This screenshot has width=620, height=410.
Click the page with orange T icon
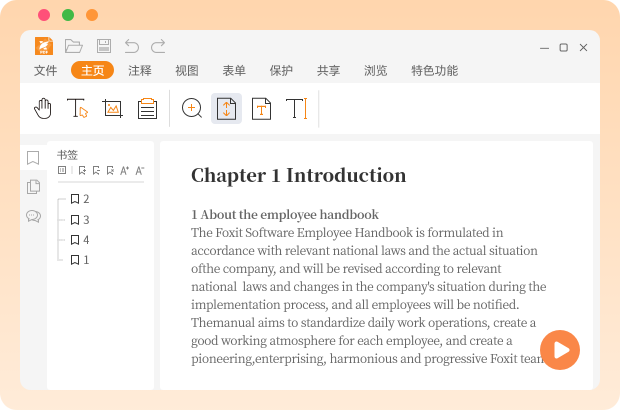click(x=261, y=108)
